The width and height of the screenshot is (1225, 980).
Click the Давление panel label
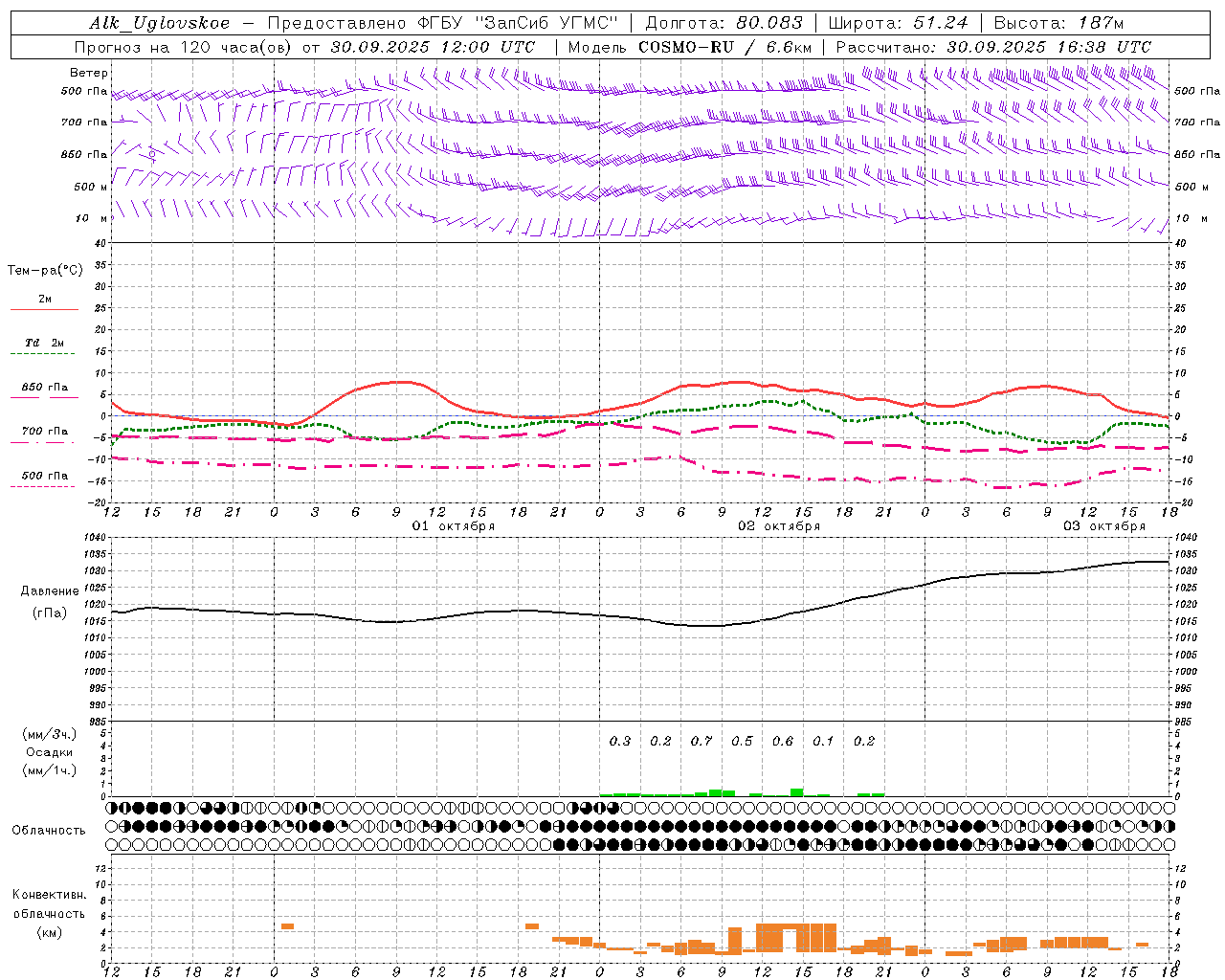50,591
